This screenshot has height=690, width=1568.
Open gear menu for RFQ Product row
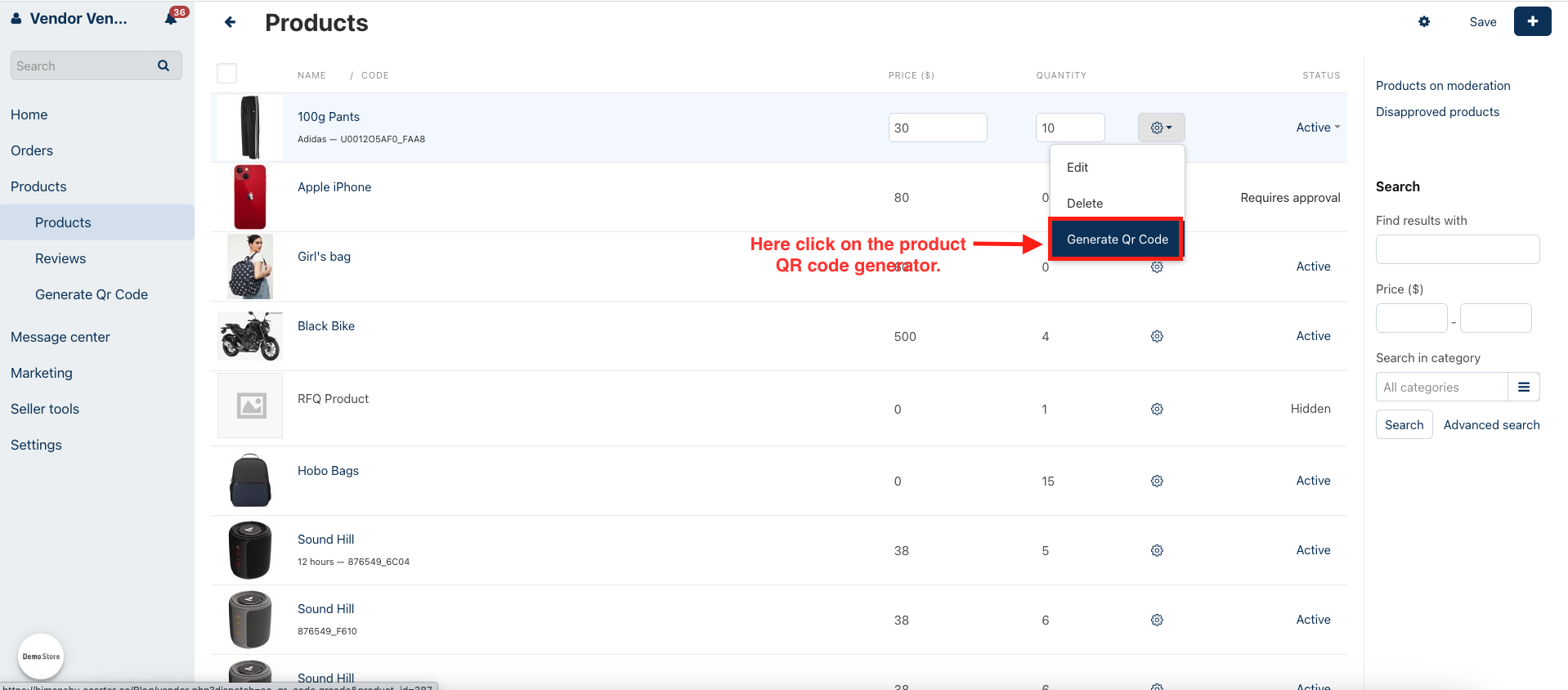coord(1157,409)
